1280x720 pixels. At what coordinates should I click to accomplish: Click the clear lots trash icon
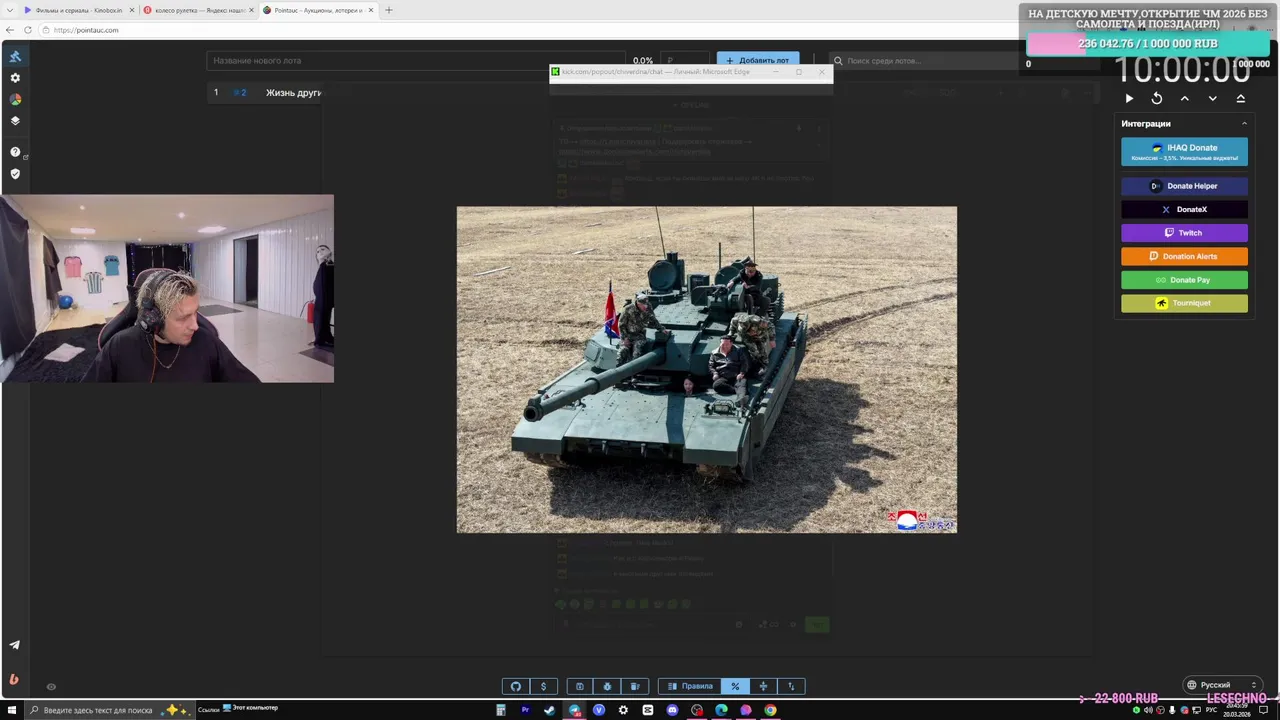click(x=635, y=686)
